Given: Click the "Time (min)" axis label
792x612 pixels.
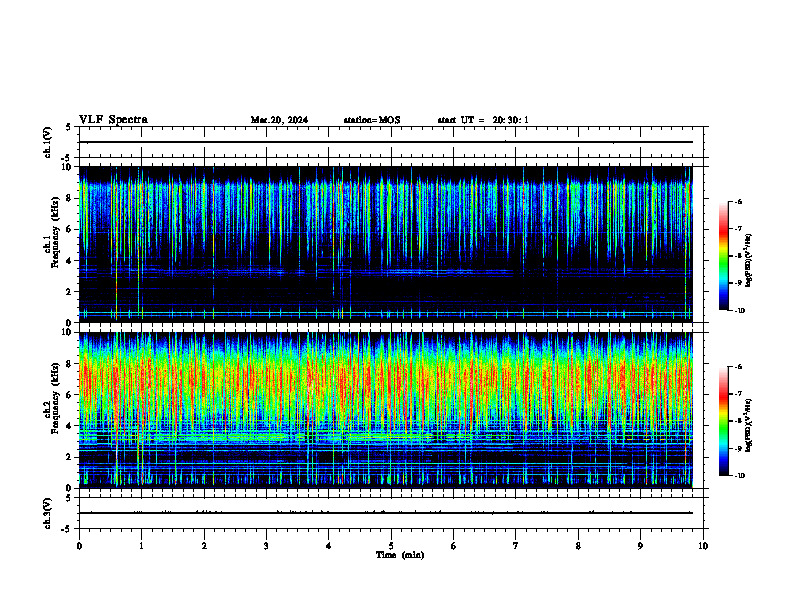Looking at the screenshot, I should pyautogui.click(x=400, y=555).
